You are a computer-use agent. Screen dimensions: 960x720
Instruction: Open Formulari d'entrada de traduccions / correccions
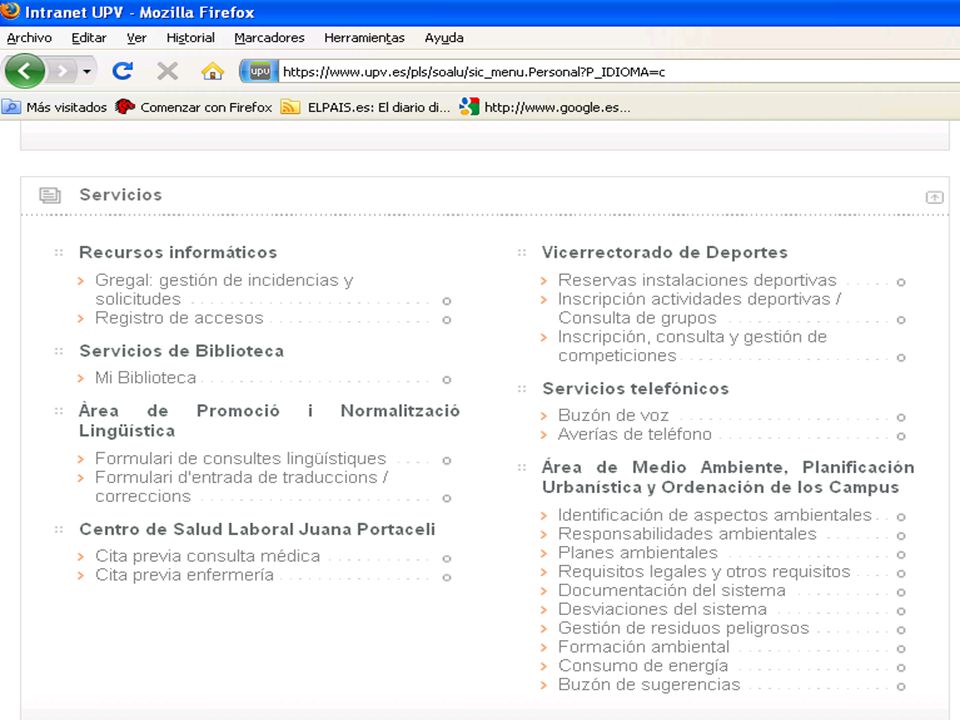tap(241, 486)
